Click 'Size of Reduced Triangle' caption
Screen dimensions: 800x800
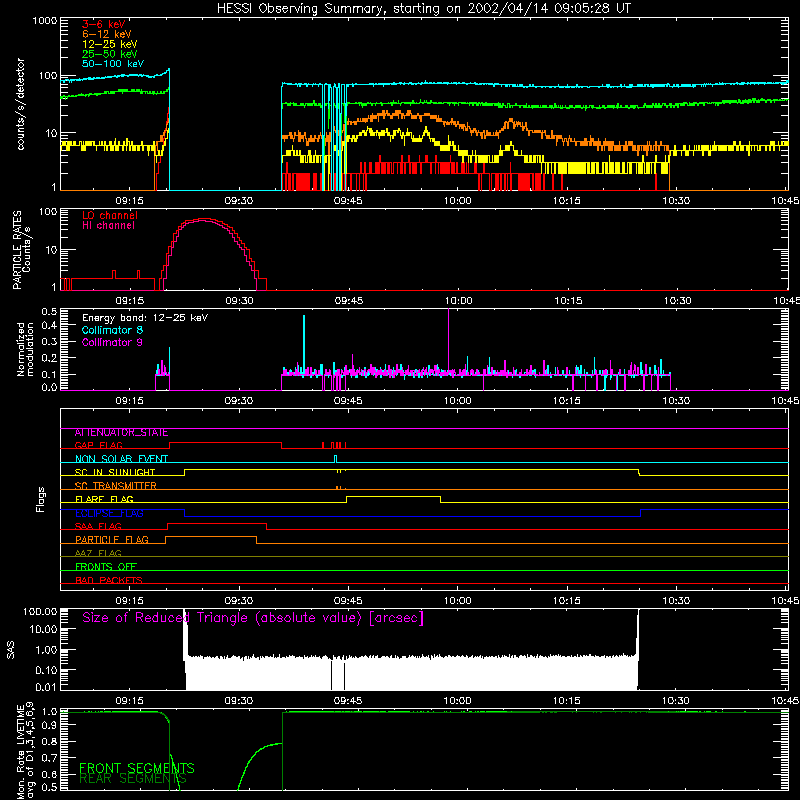tap(253, 618)
